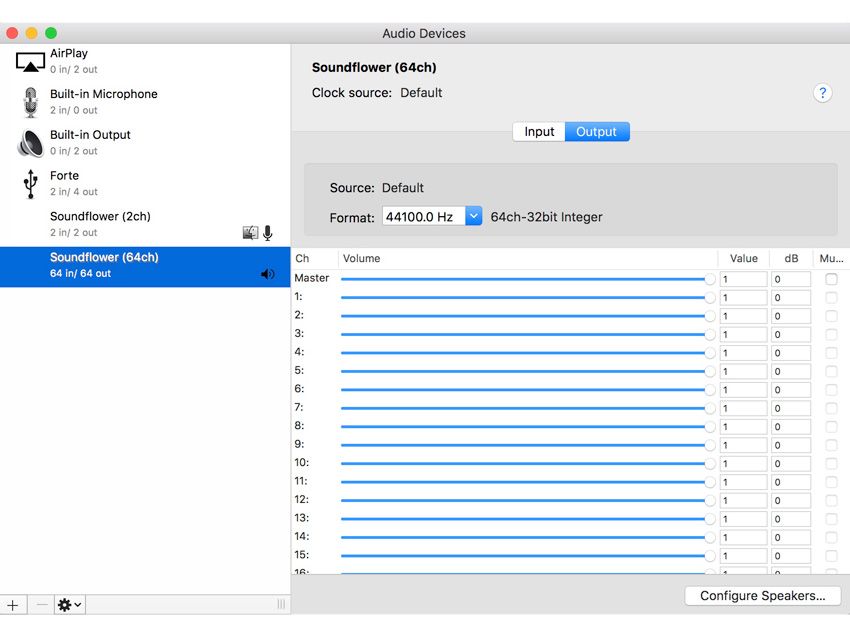Image resolution: width=850 pixels, height=638 pixels.
Task: Click the Forte USB device icon
Action: (x=30, y=182)
